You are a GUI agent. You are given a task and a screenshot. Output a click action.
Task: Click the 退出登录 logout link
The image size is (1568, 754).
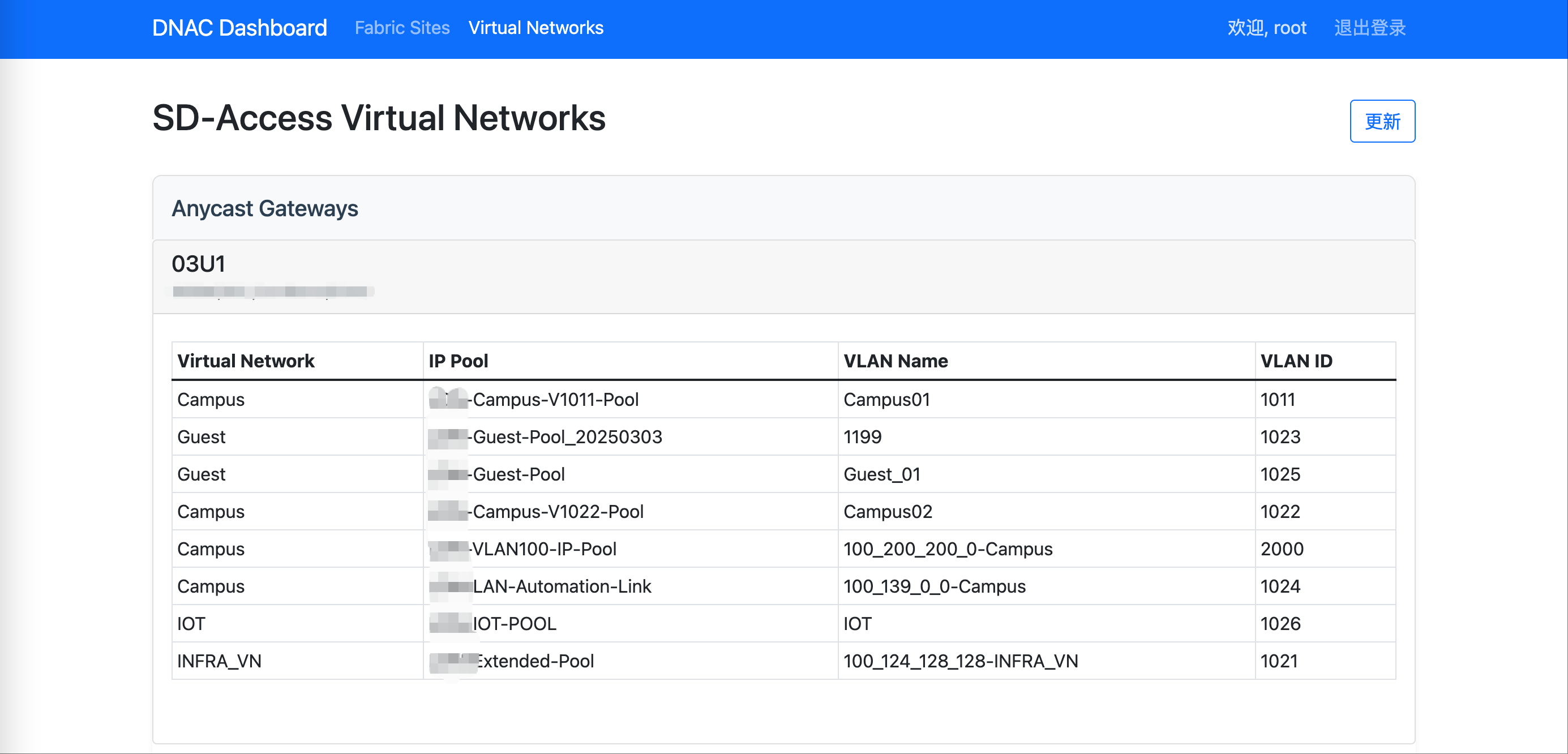click(x=1369, y=28)
